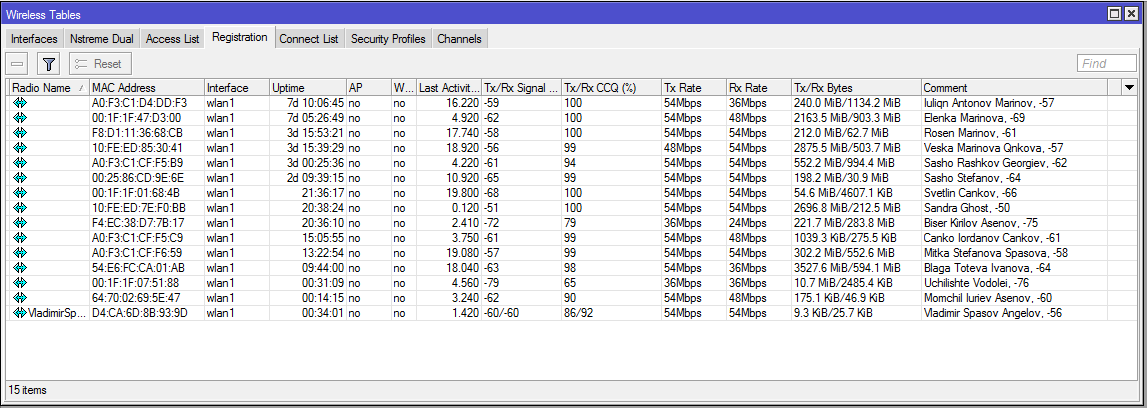Viewport: 1147px width, 408px height.
Task: Focus the Find search field
Action: [x=1107, y=64]
